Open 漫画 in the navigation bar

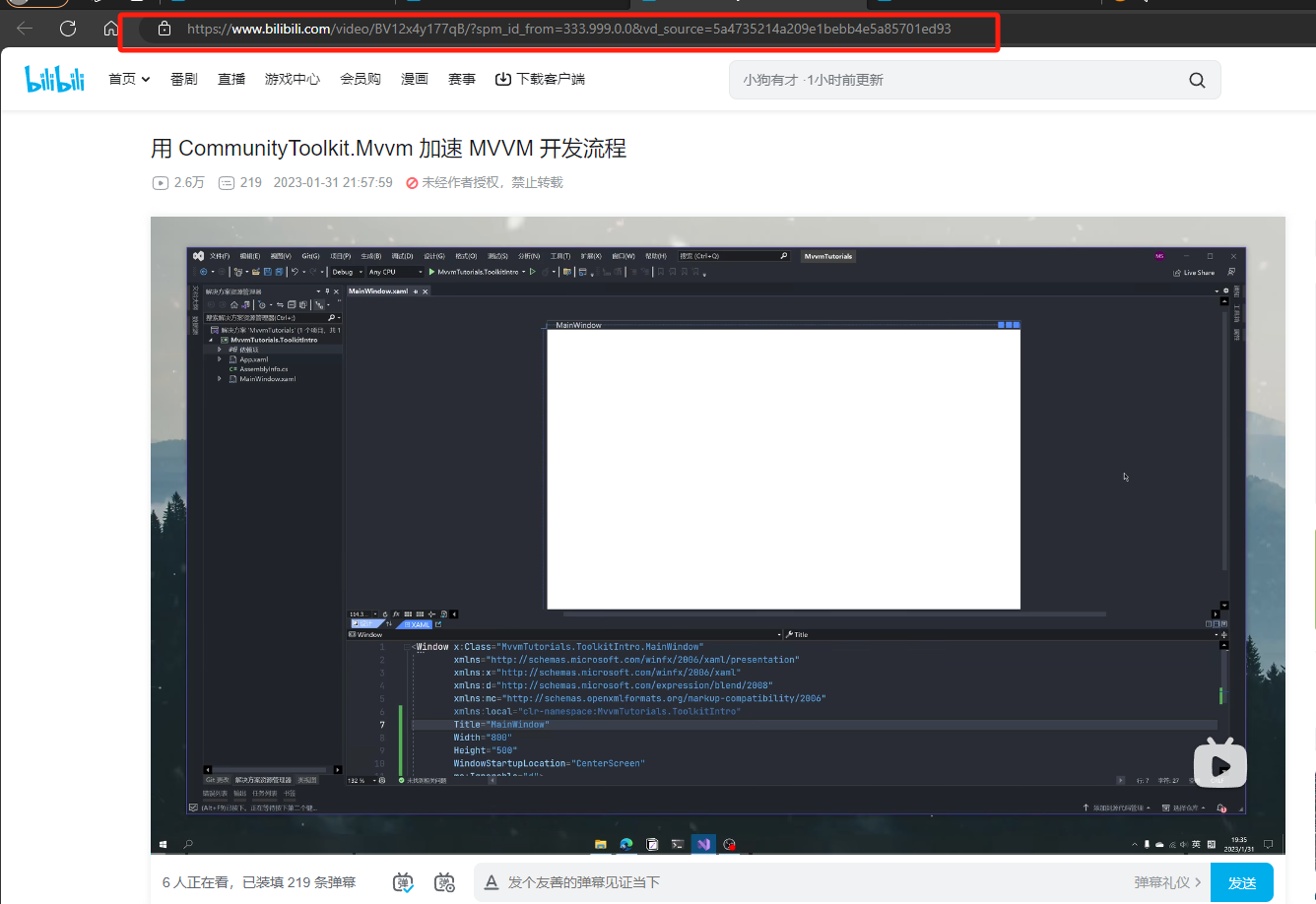point(415,79)
